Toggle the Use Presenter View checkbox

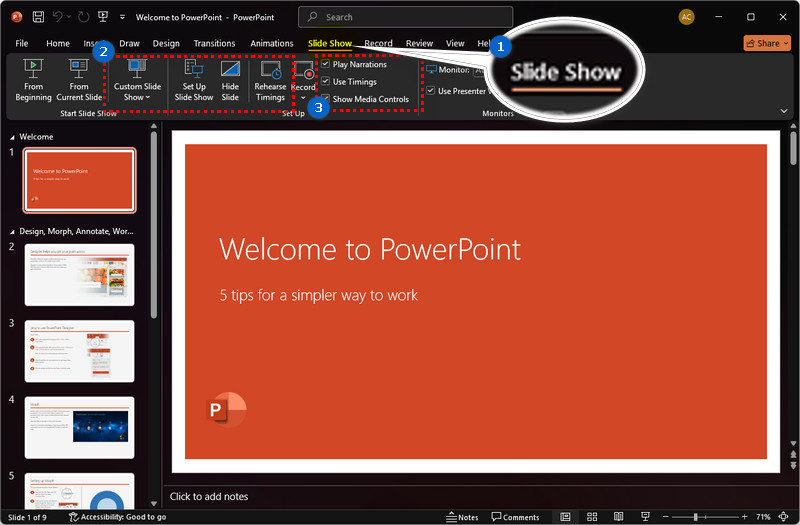(x=431, y=91)
